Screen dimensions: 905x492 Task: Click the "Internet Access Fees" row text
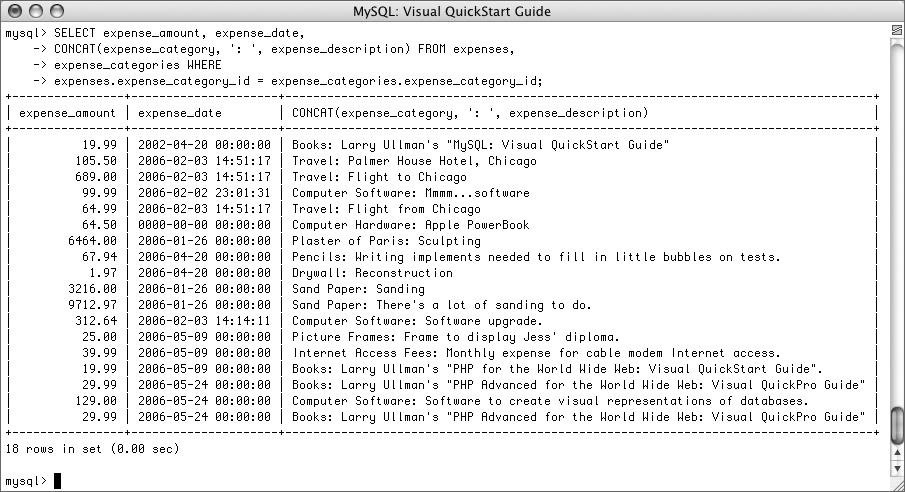pyautogui.click(x=536, y=353)
